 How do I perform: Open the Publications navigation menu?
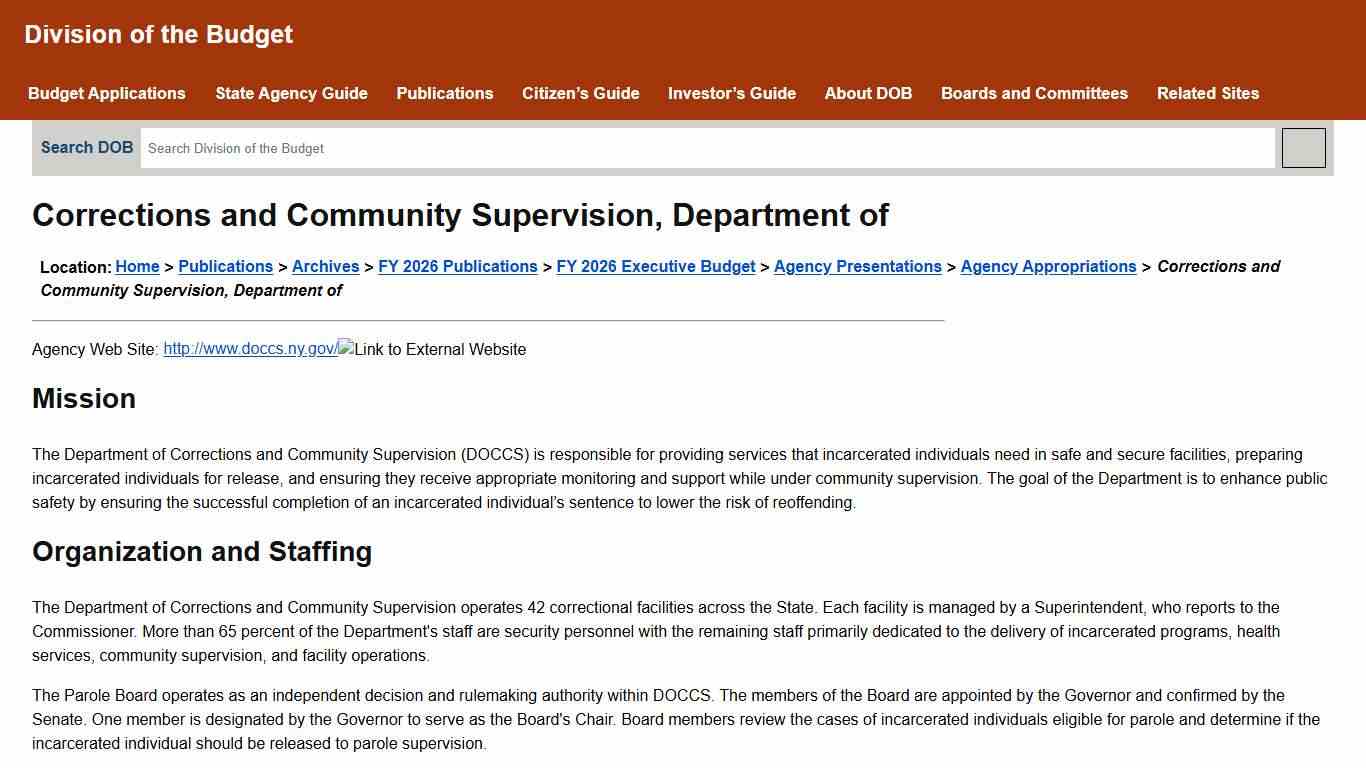444,93
